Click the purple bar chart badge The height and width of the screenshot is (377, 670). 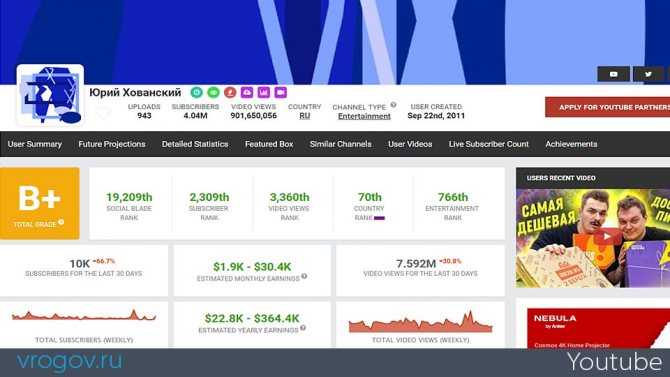point(264,92)
